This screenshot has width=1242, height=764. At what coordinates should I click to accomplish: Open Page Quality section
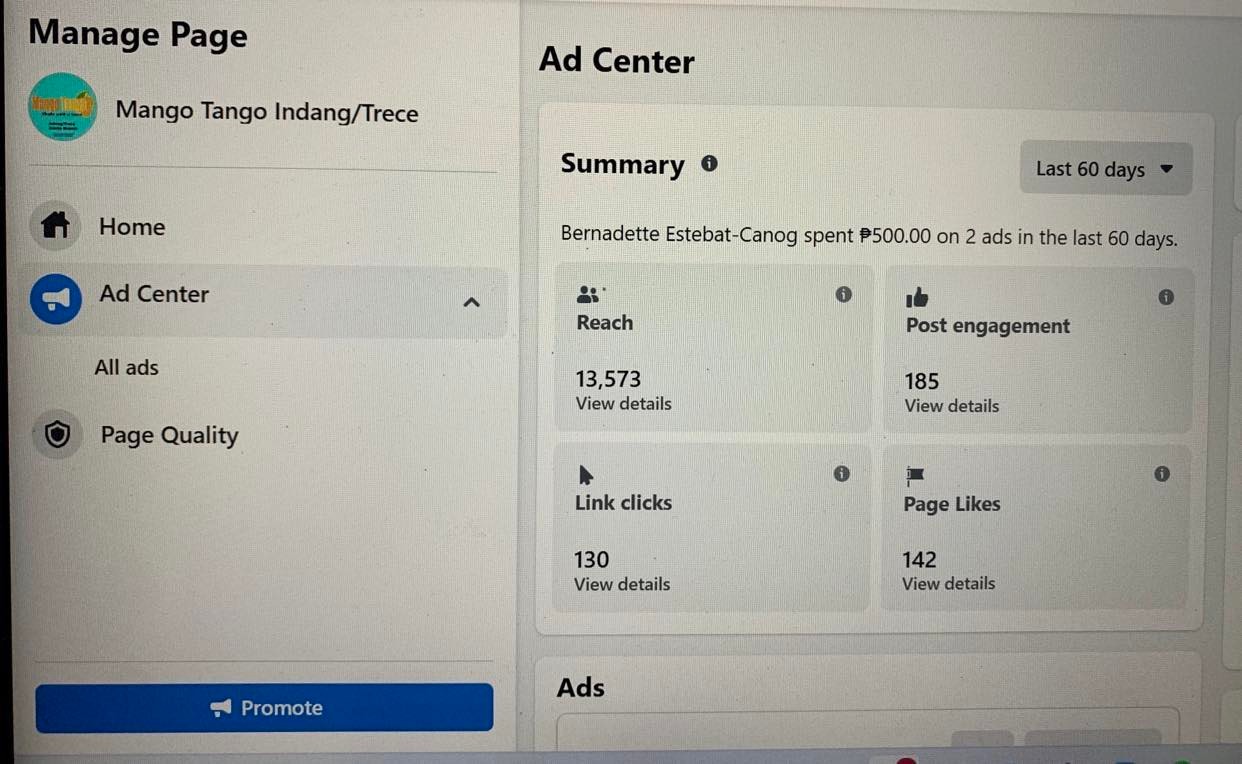pyautogui.click(x=169, y=435)
